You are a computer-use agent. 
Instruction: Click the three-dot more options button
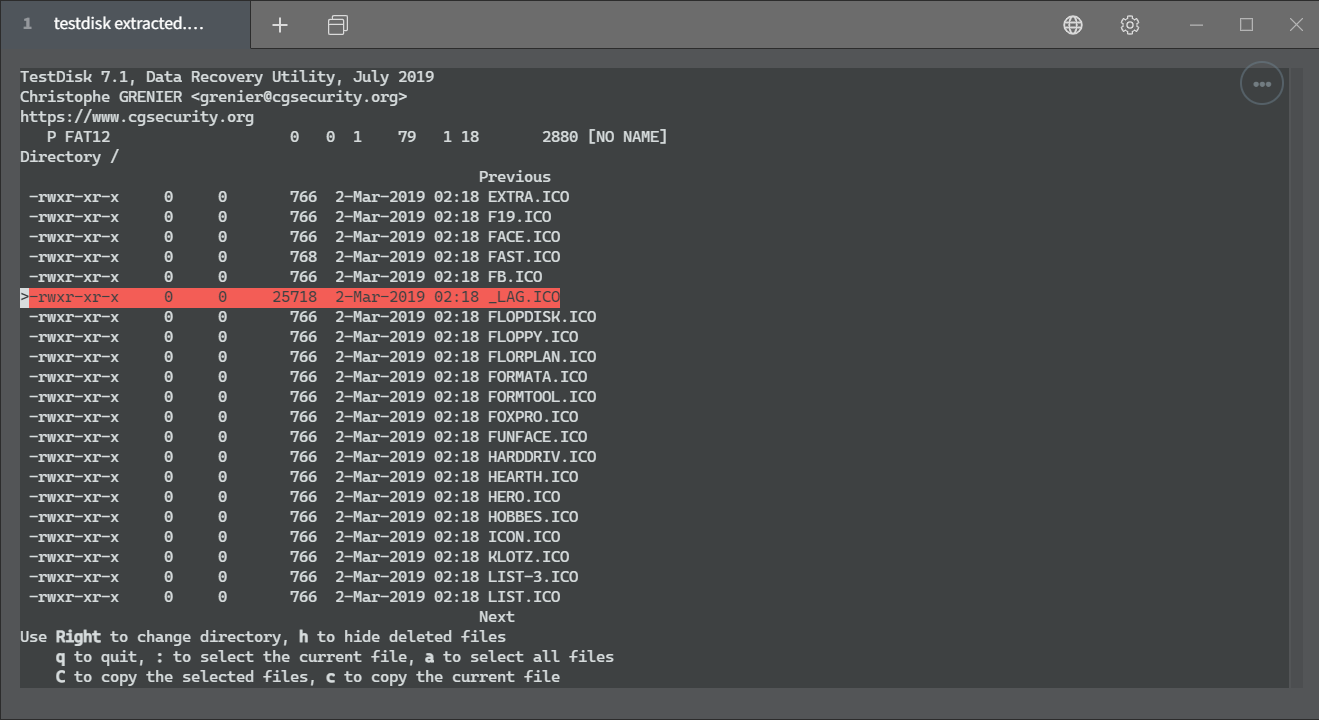[x=1261, y=84]
